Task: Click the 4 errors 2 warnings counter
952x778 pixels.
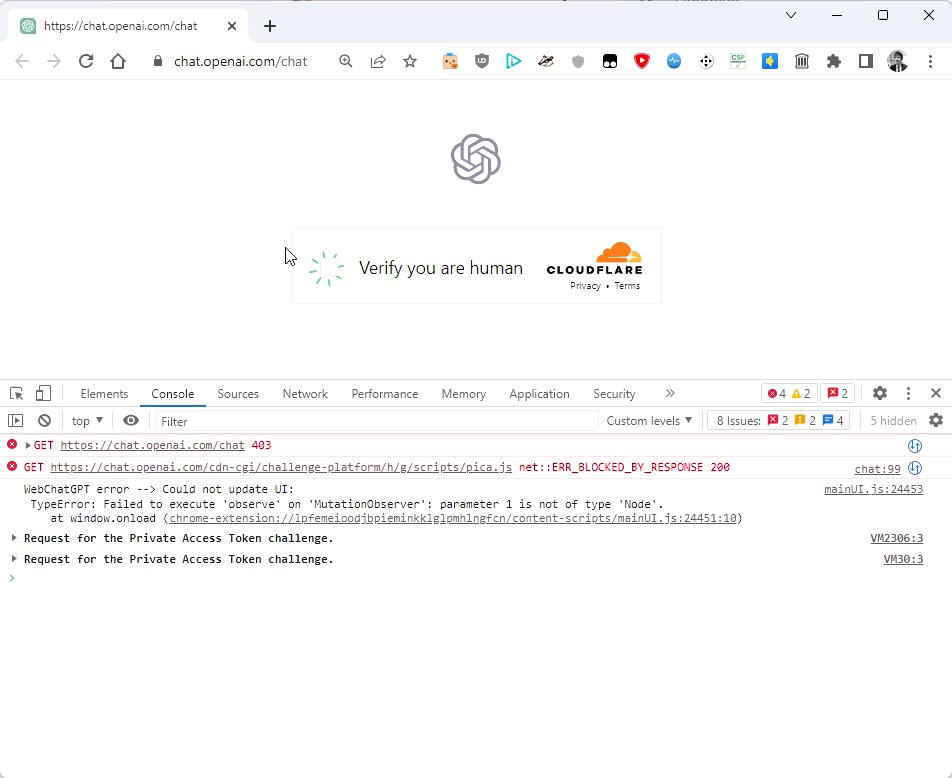Action: [789, 394]
